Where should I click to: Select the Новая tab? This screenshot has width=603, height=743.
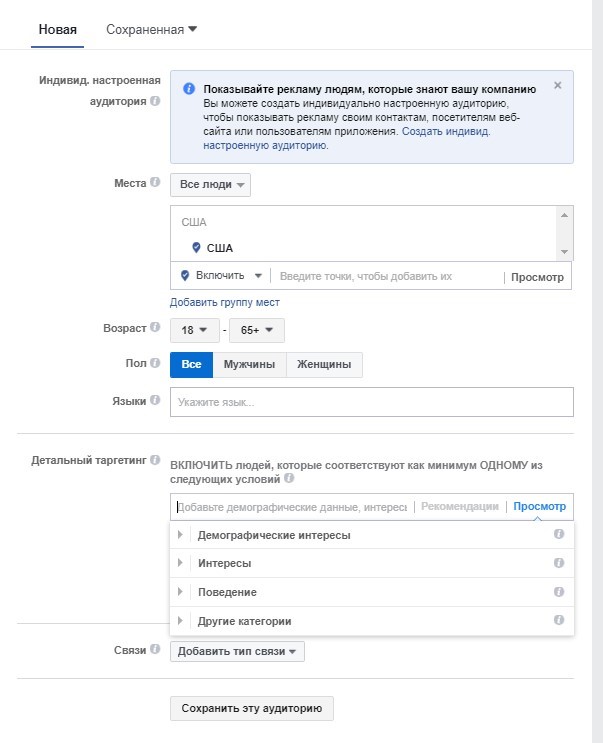(57, 29)
